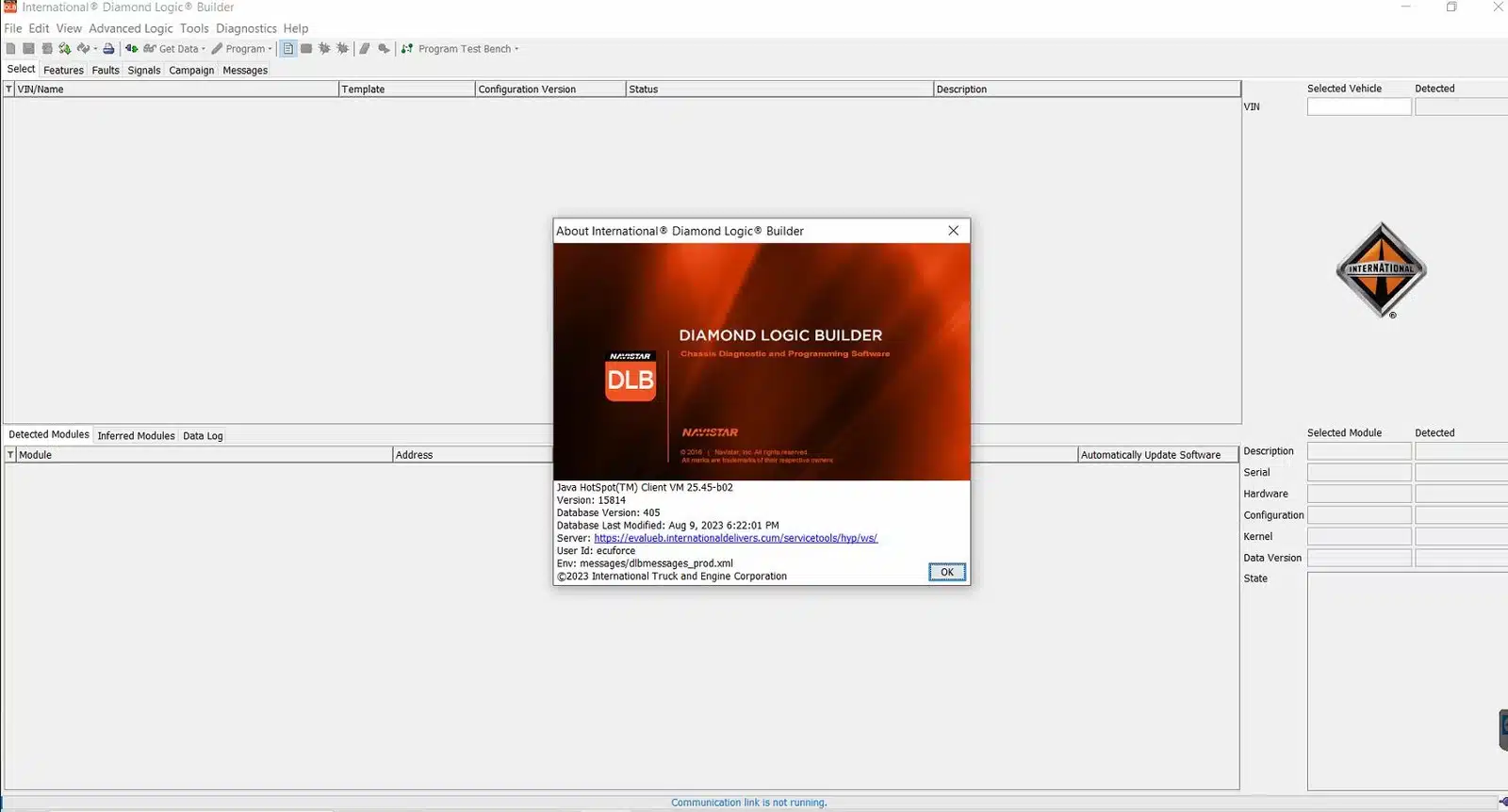Click the eraser icon in toolbar
This screenshot has height=812, width=1508.
364,49
